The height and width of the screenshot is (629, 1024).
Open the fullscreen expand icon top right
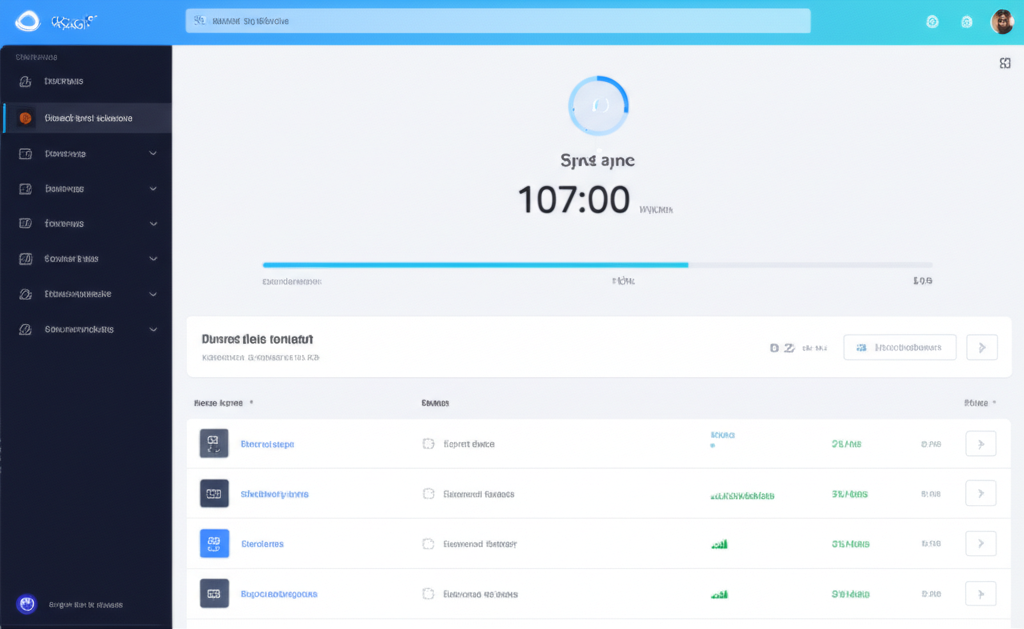pos(1005,62)
